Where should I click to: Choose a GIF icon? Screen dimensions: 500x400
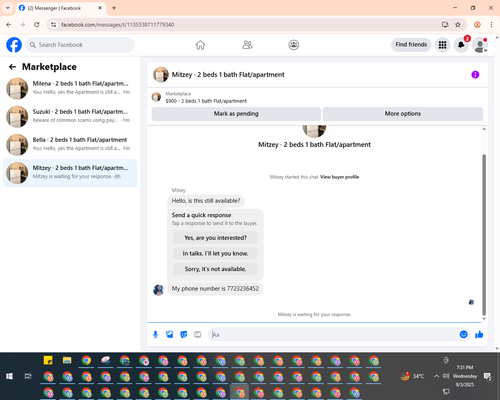198,334
